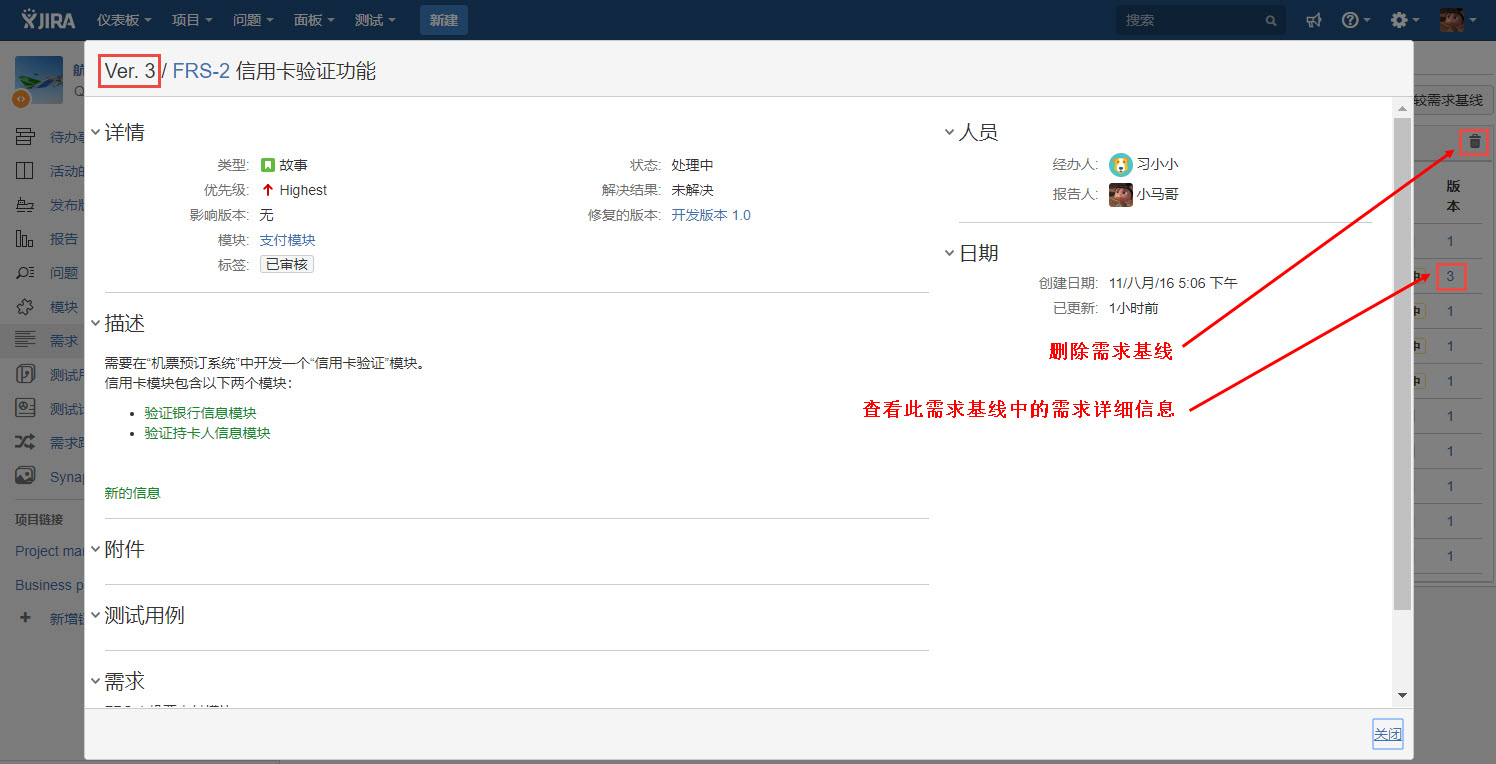Image resolution: width=1496 pixels, height=764 pixels.
Task: Open the 报告 reports sidebar icon
Action: [x=25, y=239]
